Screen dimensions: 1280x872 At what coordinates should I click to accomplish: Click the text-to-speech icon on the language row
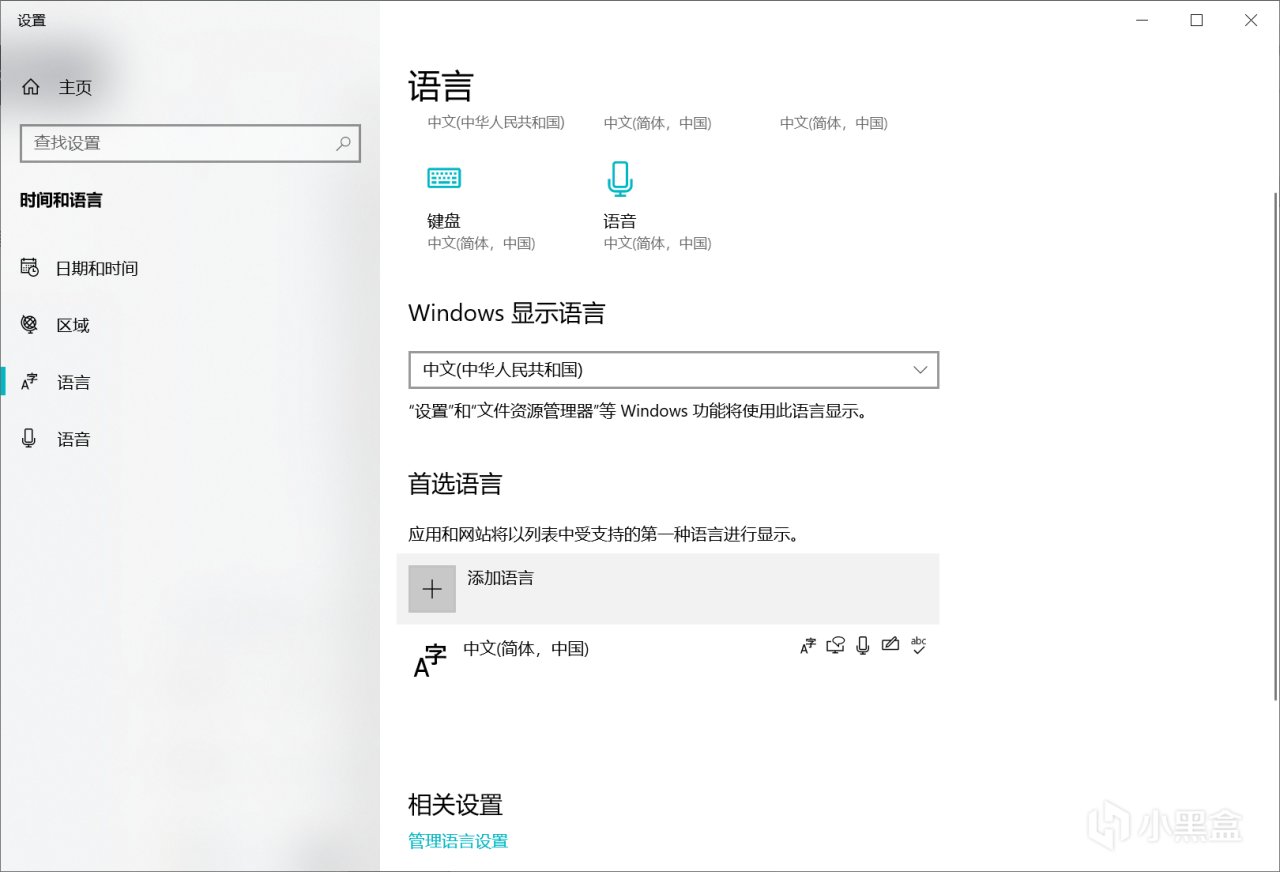(835, 646)
